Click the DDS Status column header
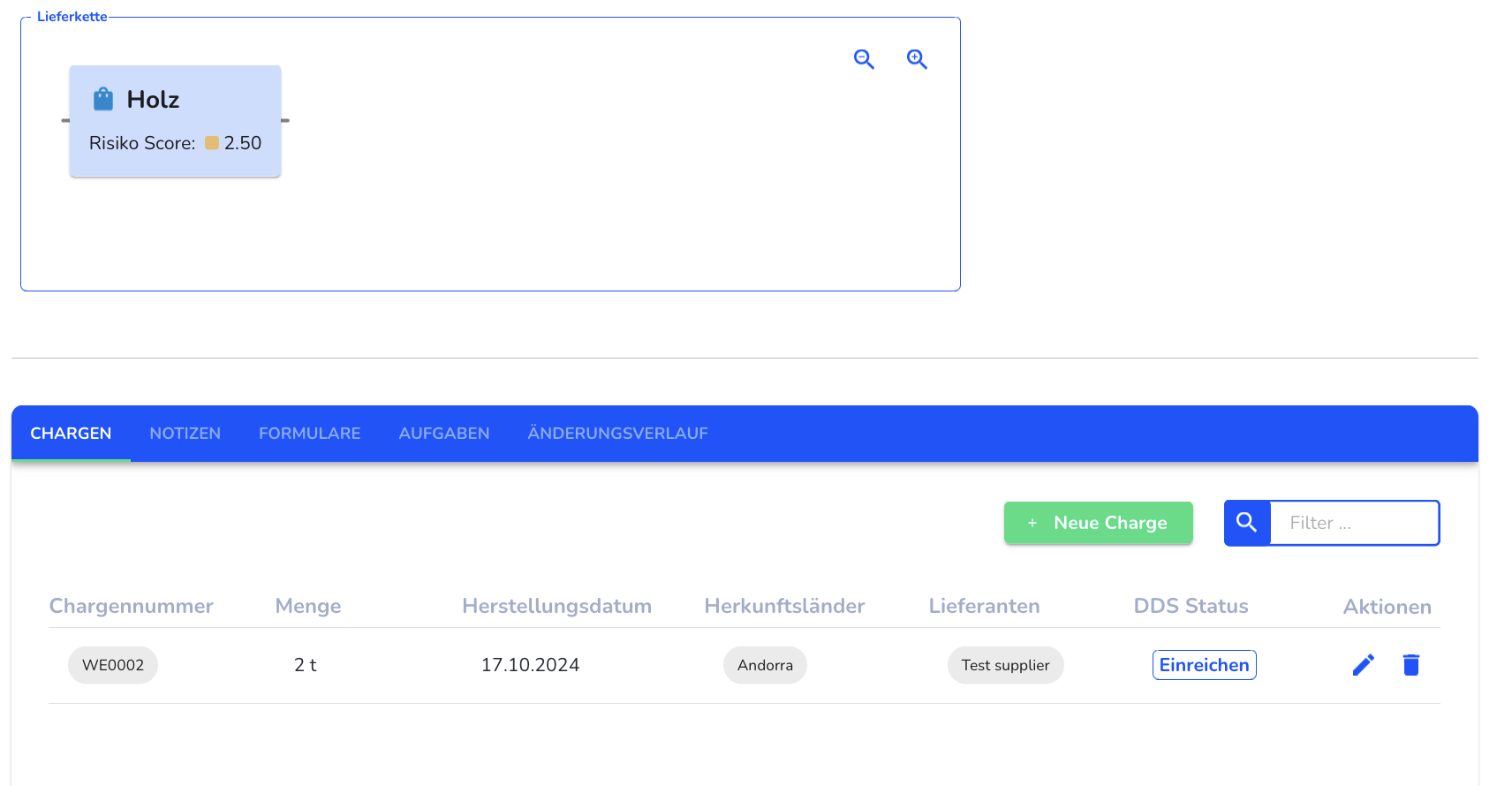 tap(1191, 606)
